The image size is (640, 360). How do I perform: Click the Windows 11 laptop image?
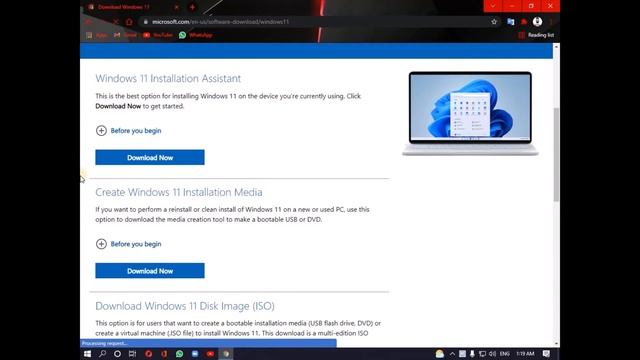pyautogui.click(x=470, y=113)
